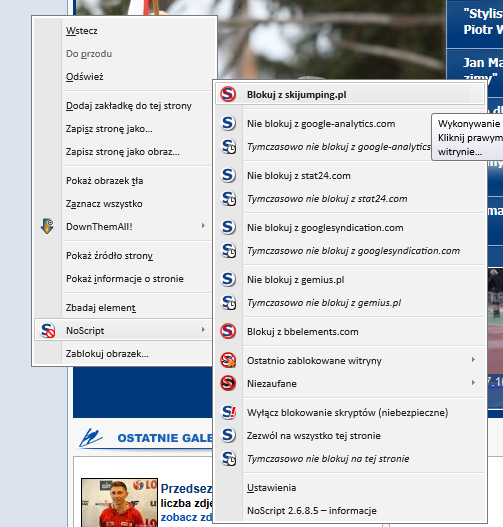The image size is (503, 527).
Task: Select Zapisz stronę jako obraz...
Action: pos(123,152)
